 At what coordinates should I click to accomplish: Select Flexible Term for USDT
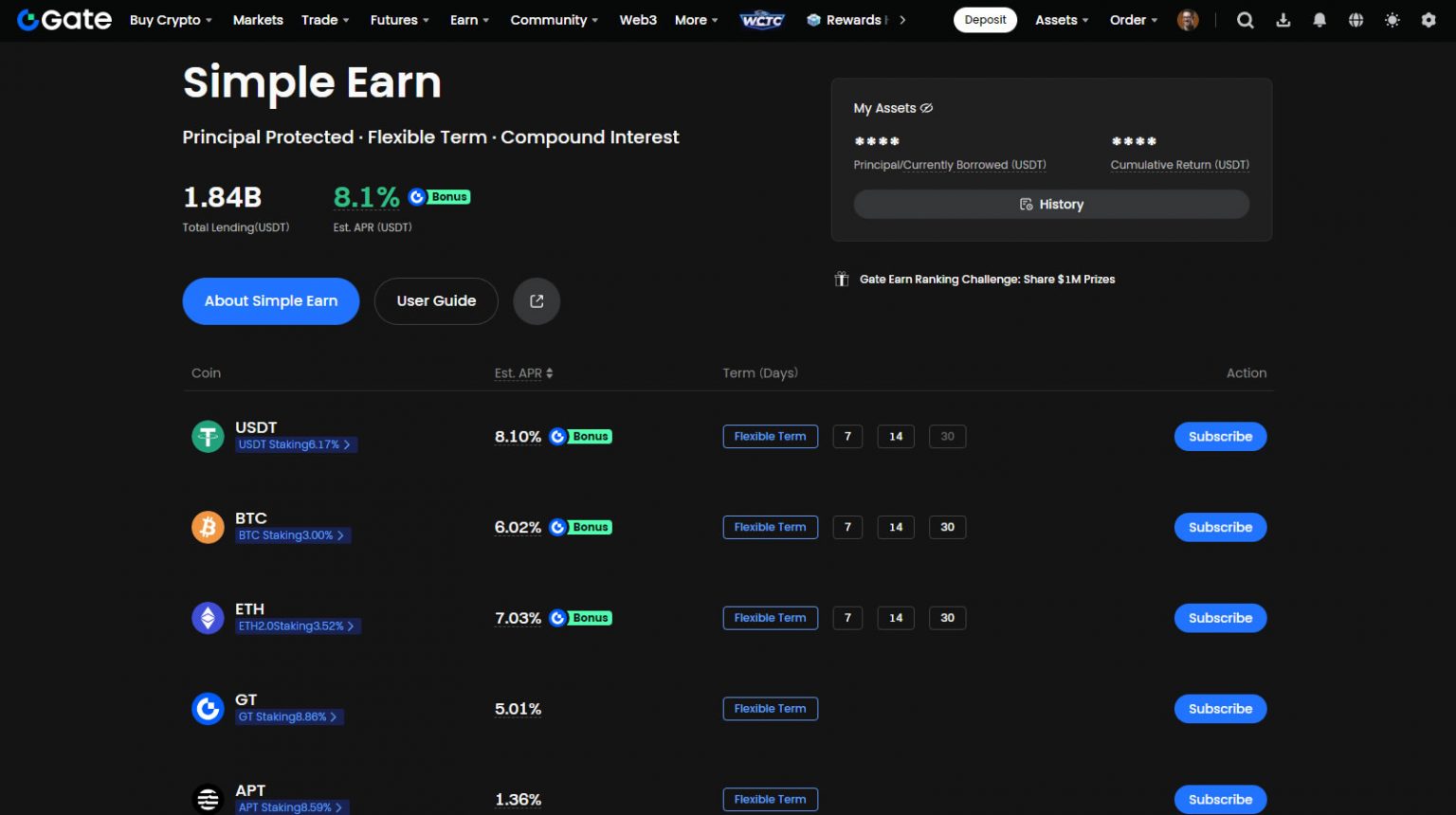pyautogui.click(x=771, y=436)
